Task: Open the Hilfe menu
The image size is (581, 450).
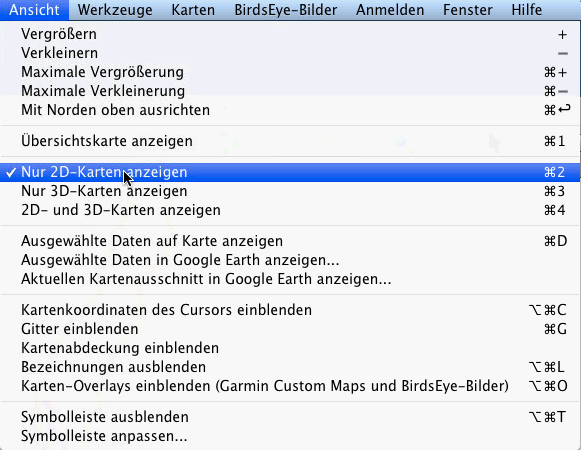Action: tap(527, 10)
